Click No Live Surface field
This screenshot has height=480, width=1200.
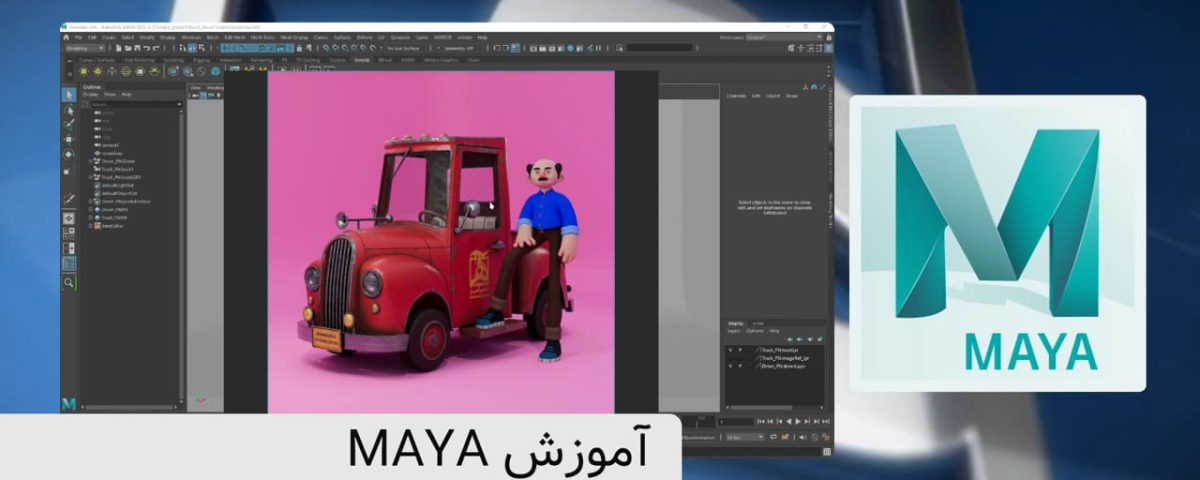coord(403,48)
